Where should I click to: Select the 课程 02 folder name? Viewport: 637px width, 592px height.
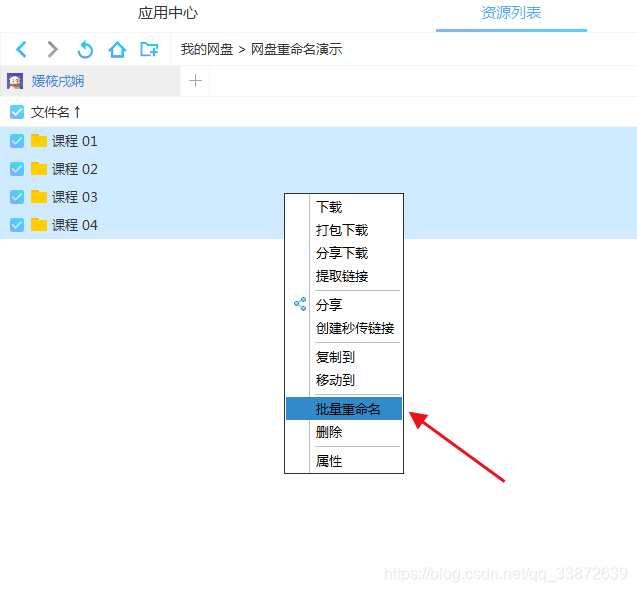[75, 169]
